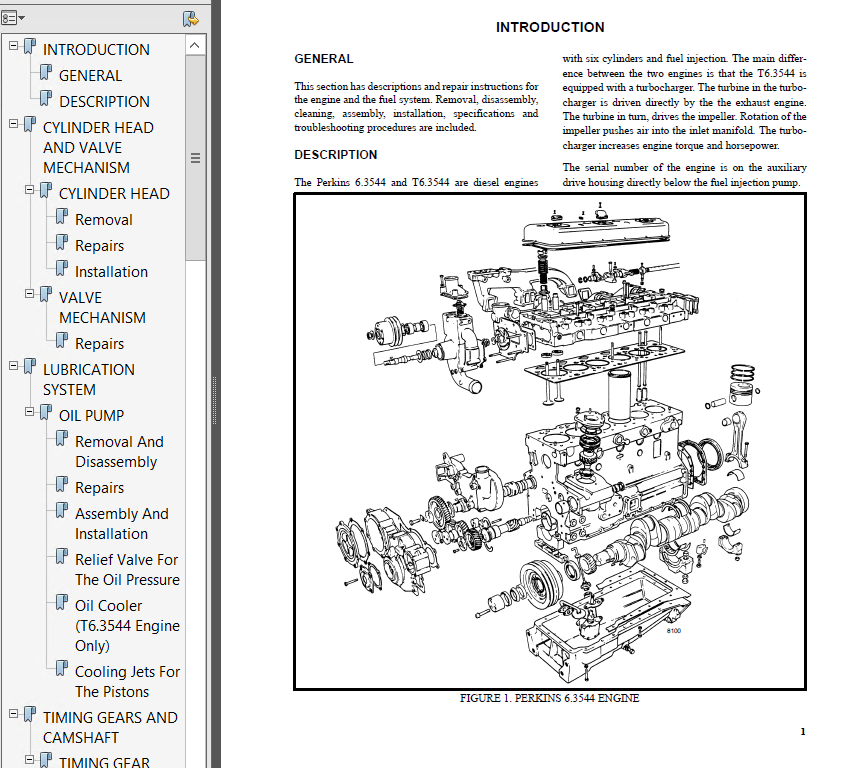Collapse the TIMING GEARS AND CAMSHAFT node
This screenshot has height=768, width=841.
coord(13,714)
